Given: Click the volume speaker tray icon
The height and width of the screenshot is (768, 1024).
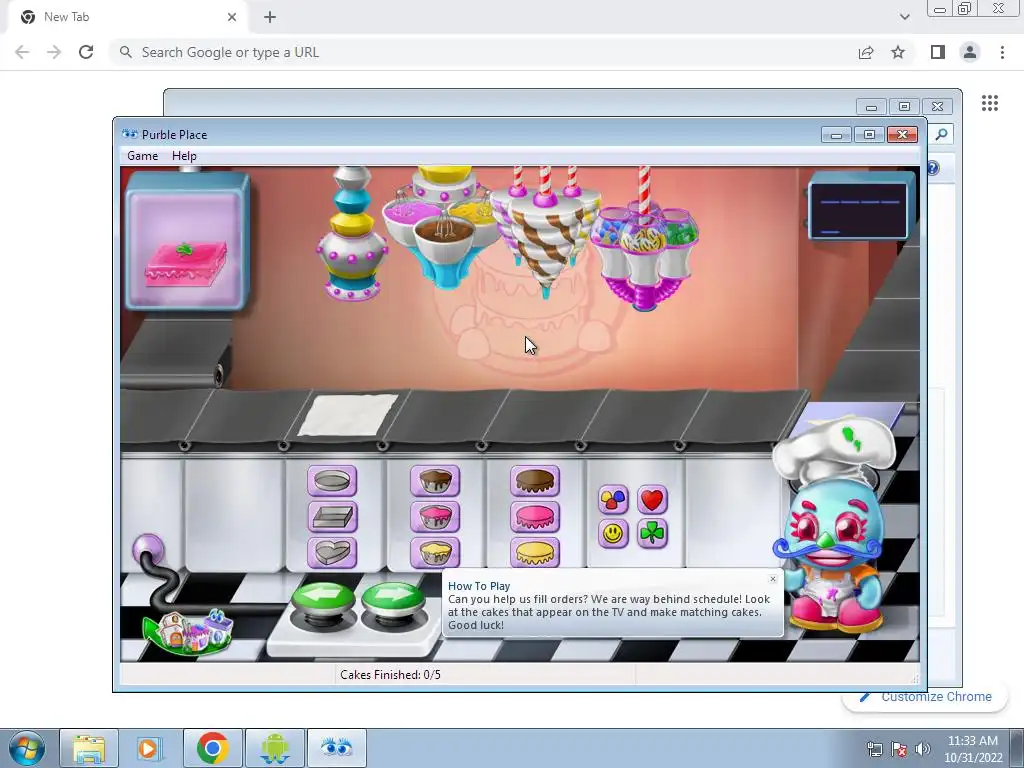Looking at the screenshot, I should coord(923,749).
